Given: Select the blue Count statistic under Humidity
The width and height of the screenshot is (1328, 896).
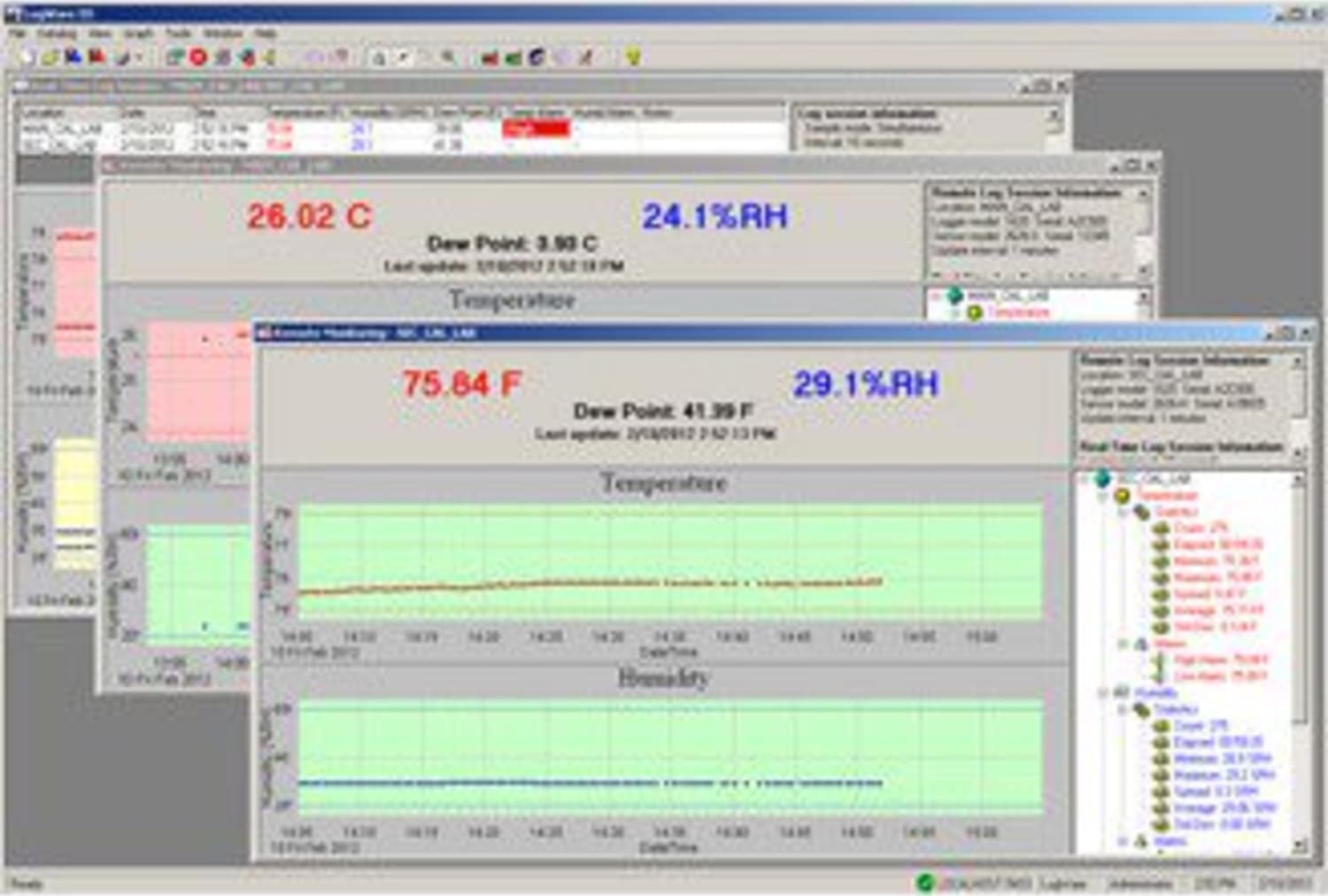Looking at the screenshot, I should tap(1201, 725).
